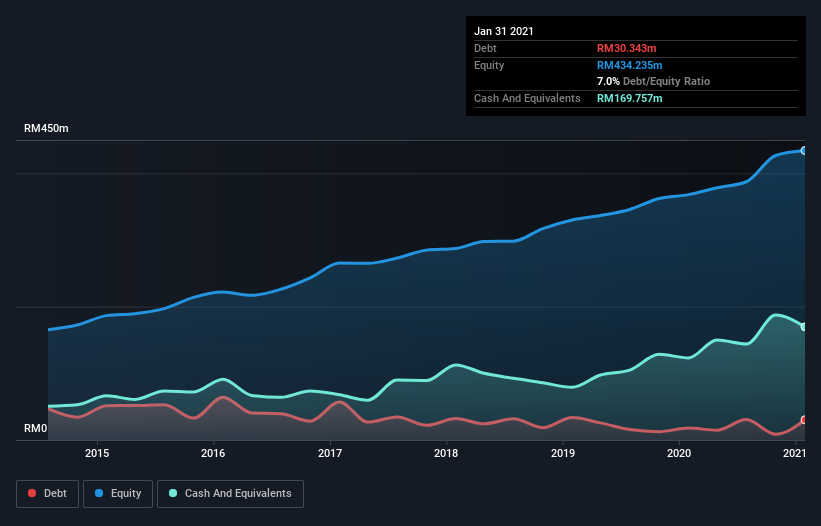Click the RM0 y-axis label
The width and height of the screenshot is (821, 526).
click(x=36, y=429)
